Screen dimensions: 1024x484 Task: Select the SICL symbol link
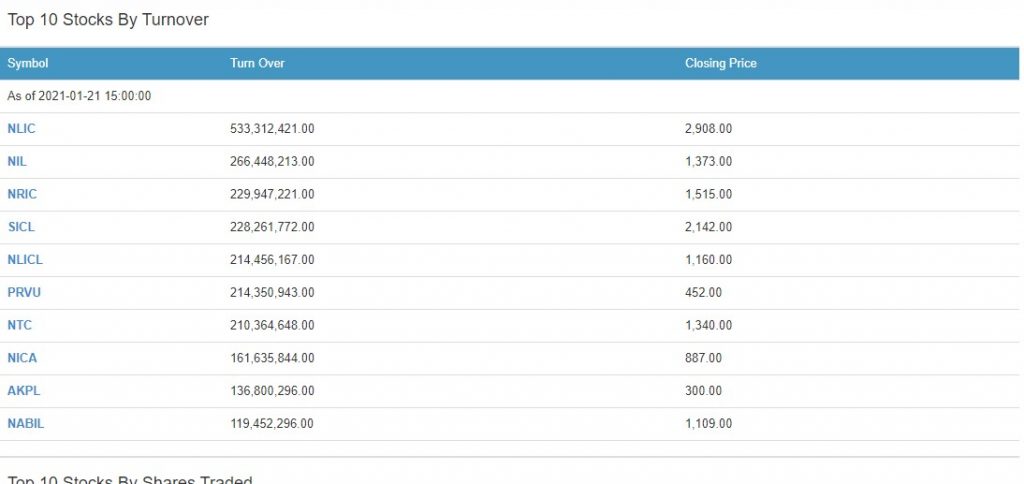coord(21,227)
